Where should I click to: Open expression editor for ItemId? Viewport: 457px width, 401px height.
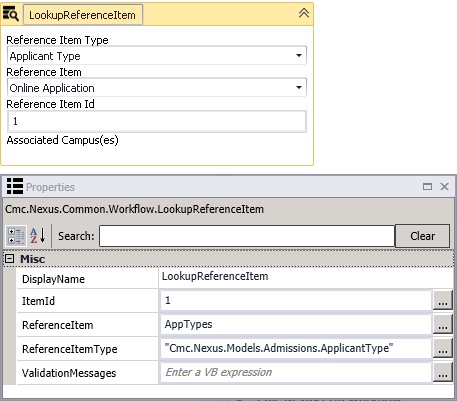point(442,300)
